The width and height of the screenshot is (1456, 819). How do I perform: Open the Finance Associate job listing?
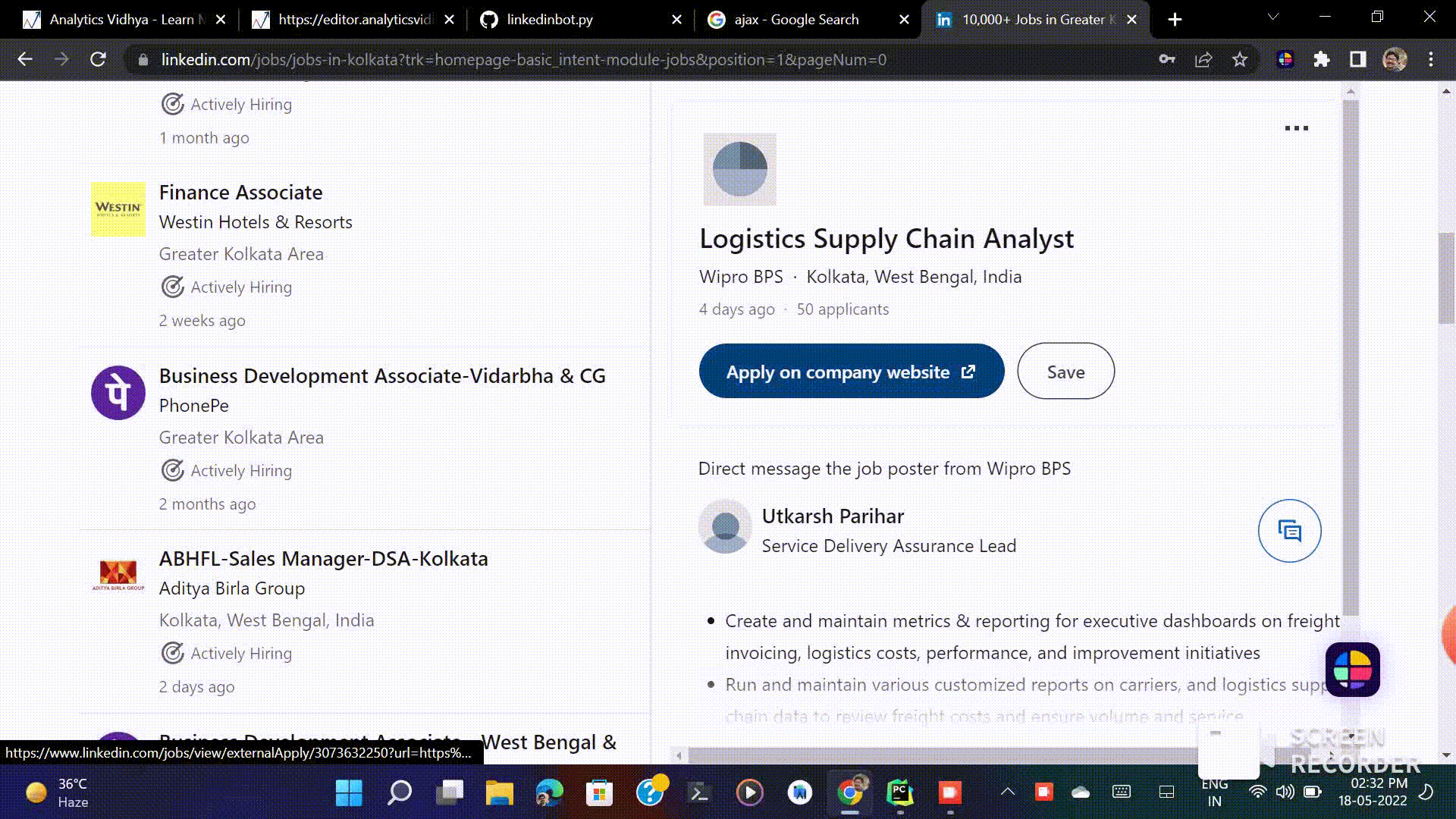(x=240, y=193)
